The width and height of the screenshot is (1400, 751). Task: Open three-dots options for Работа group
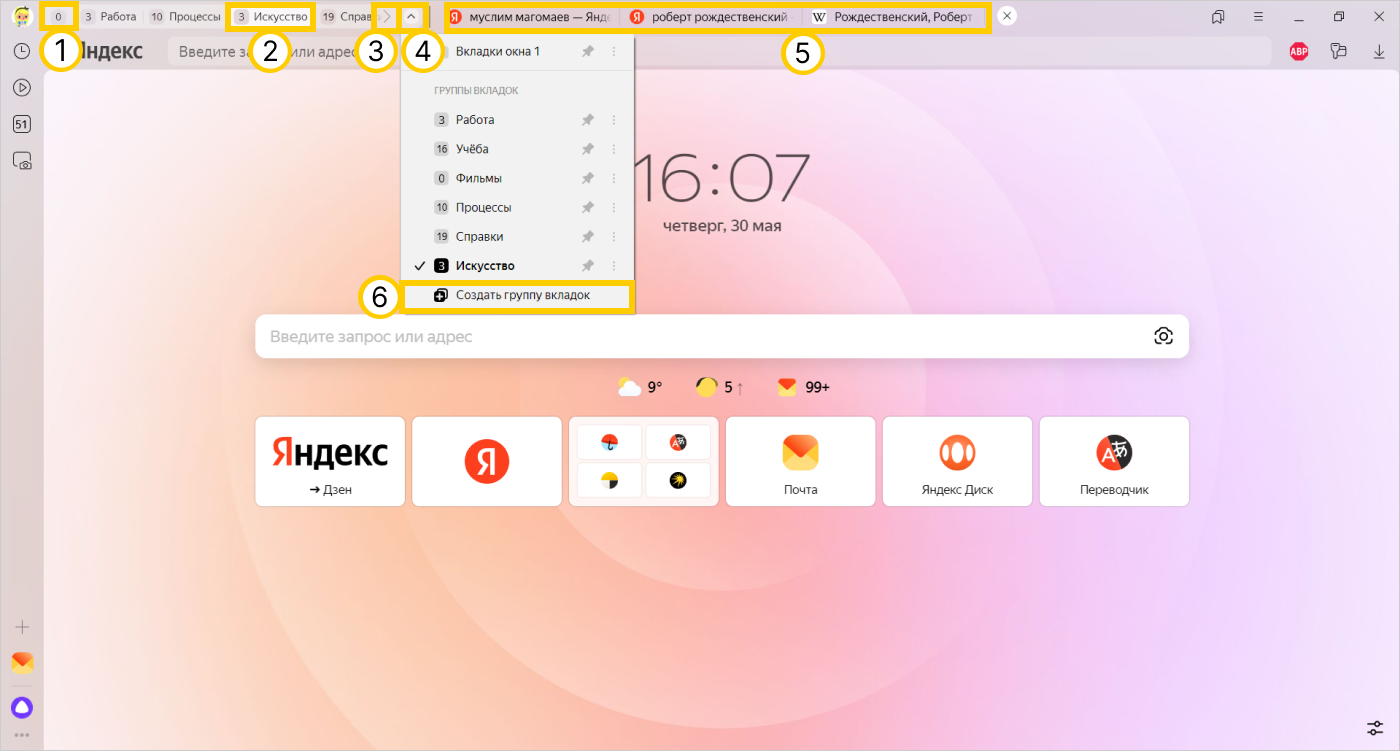(x=614, y=120)
